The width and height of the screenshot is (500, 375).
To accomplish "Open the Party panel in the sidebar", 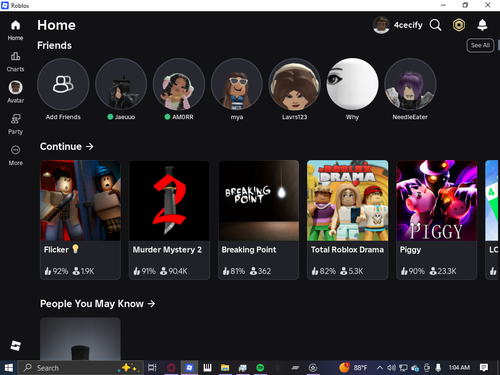I will (15, 124).
